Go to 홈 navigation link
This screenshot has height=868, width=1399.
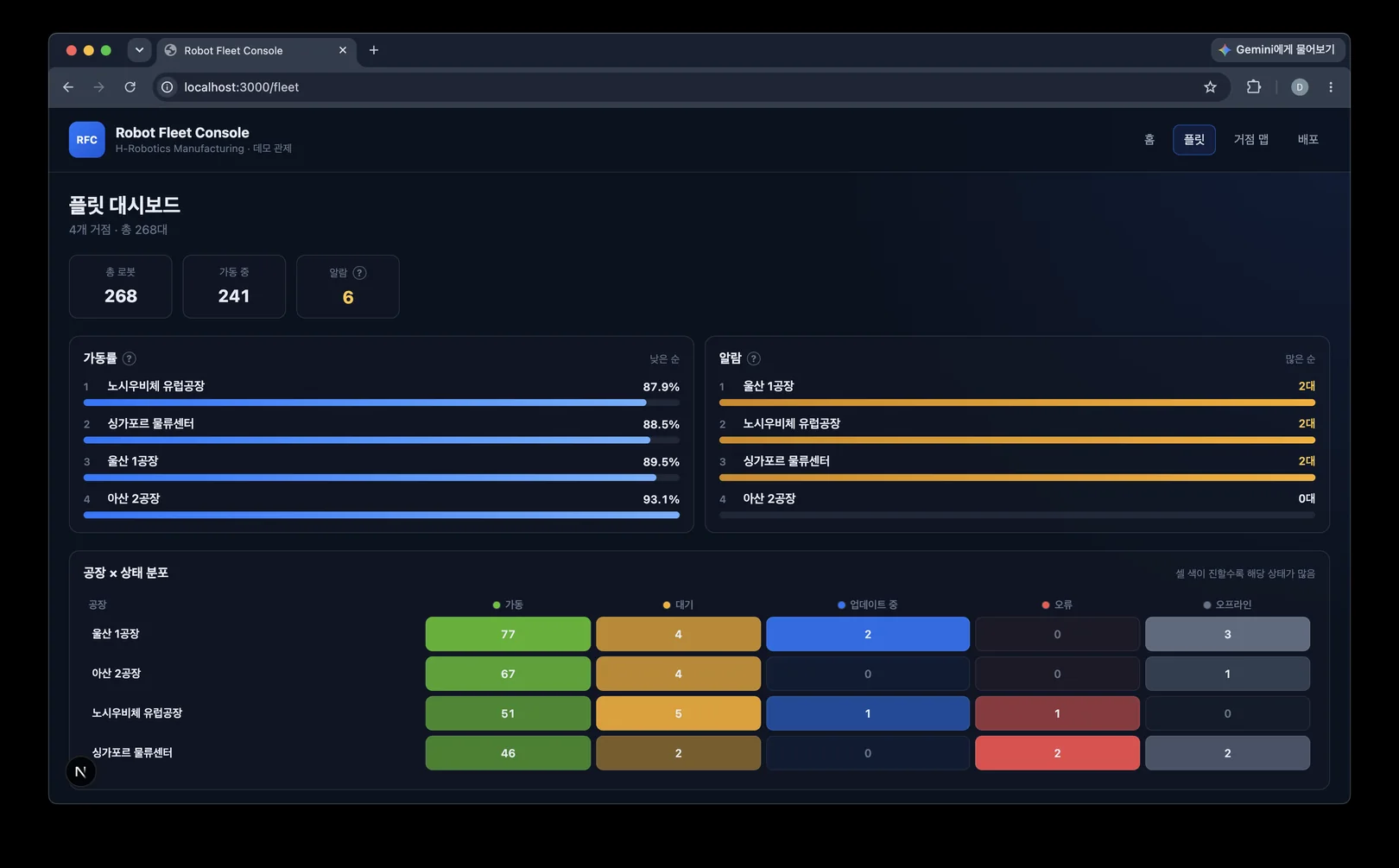click(1149, 140)
